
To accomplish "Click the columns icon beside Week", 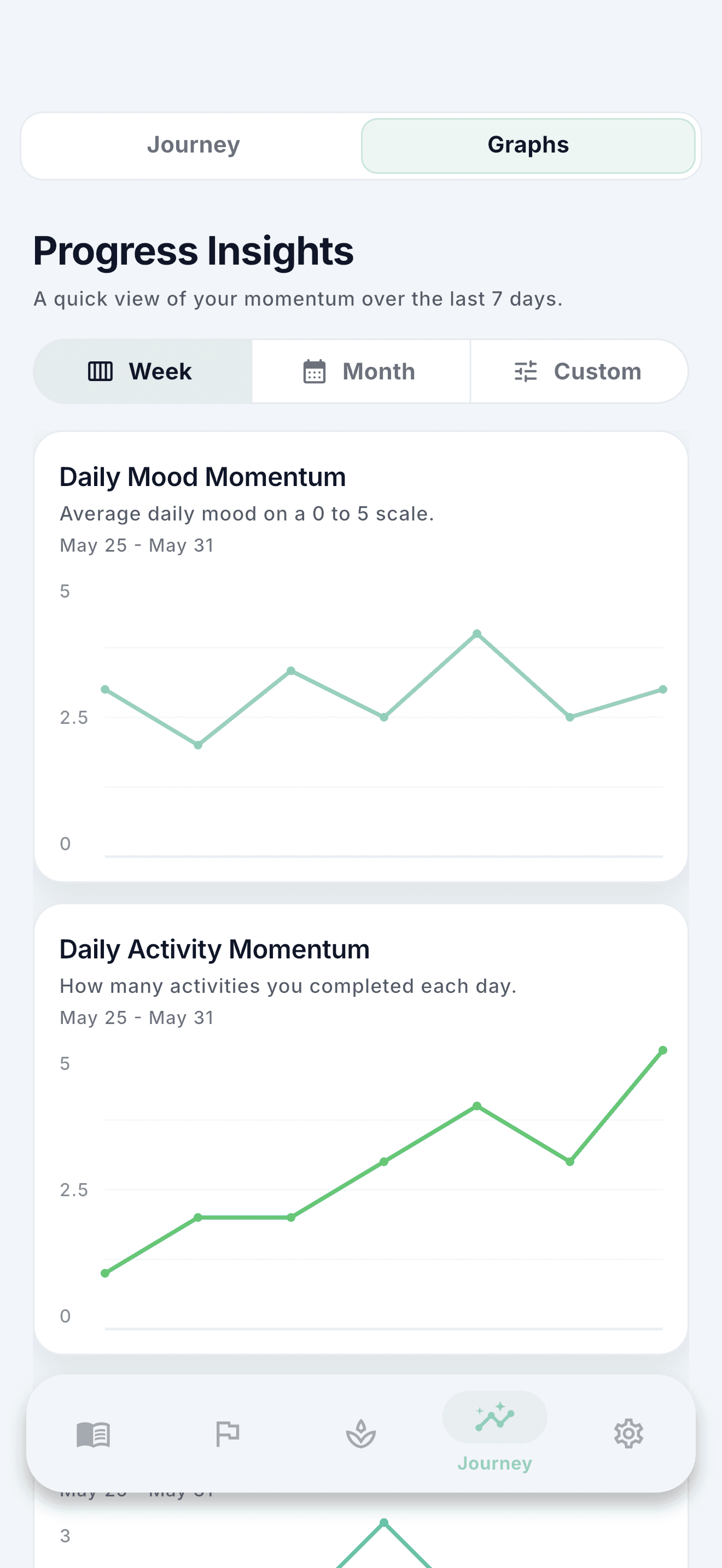I will [x=101, y=371].
